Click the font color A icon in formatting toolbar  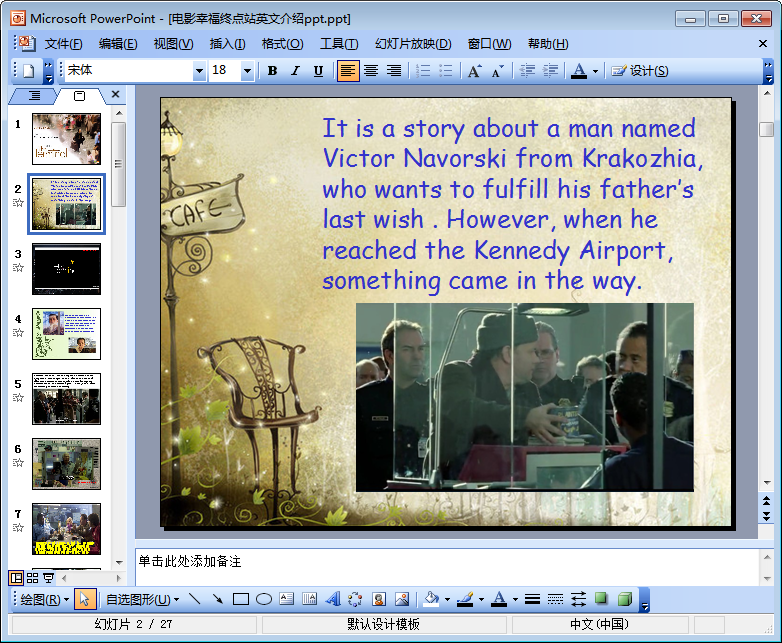click(579, 71)
